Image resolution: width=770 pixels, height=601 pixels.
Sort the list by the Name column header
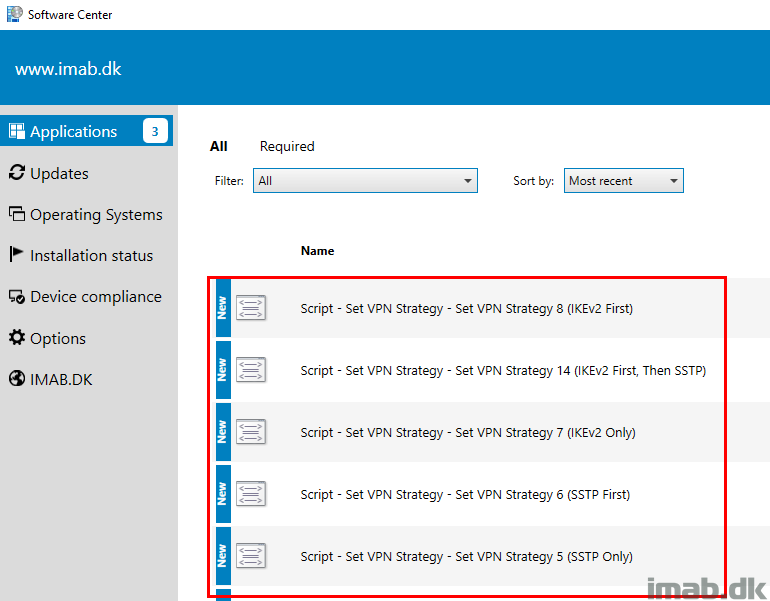[317, 251]
